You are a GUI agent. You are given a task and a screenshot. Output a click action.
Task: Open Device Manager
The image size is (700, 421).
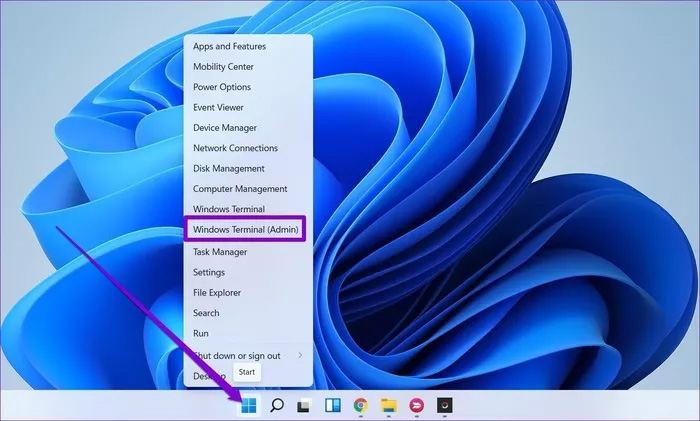click(225, 128)
